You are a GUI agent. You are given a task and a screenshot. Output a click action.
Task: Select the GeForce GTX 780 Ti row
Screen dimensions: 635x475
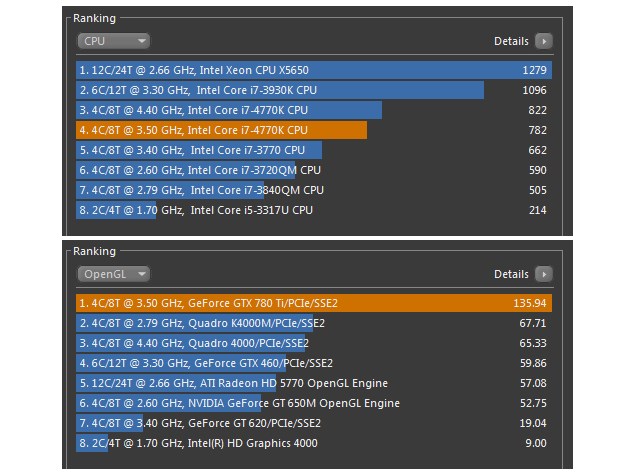point(314,303)
